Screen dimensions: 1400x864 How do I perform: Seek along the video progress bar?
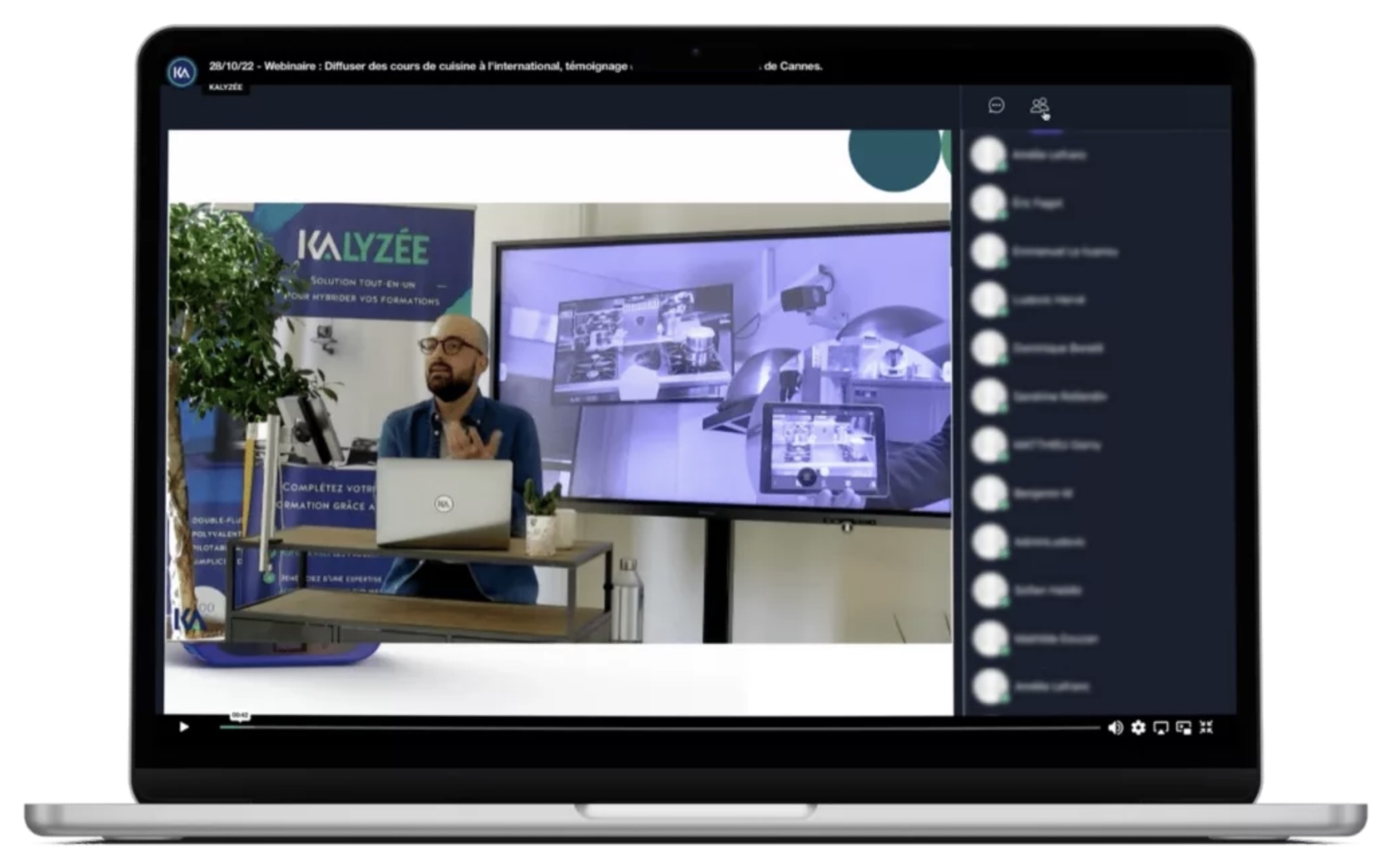[x=660, y=727]
